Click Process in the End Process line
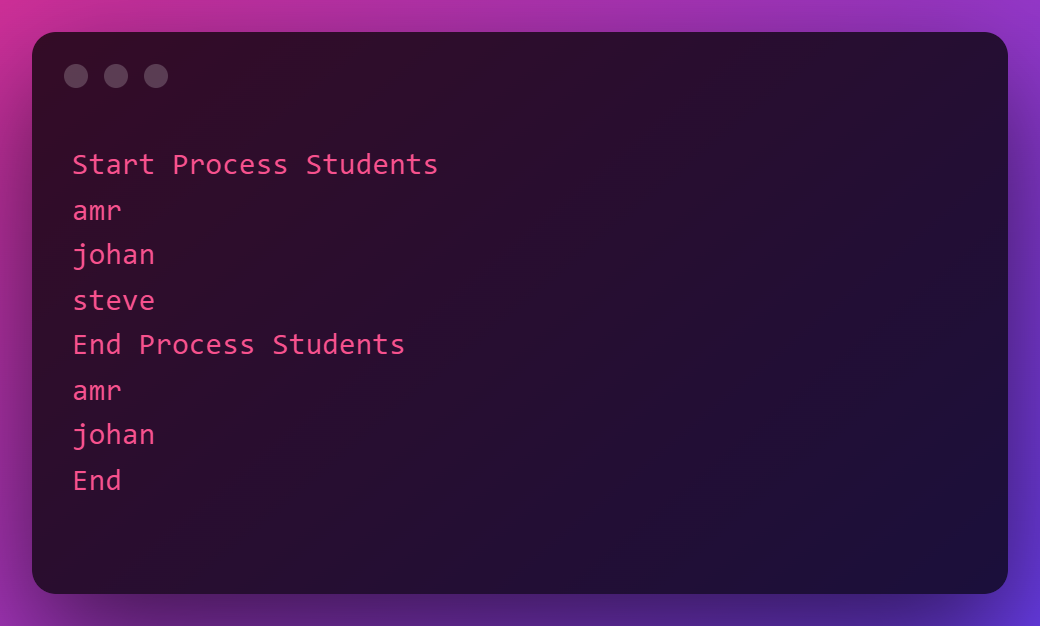The width and height of the screenshot is (1040, 626). (197, 345)
